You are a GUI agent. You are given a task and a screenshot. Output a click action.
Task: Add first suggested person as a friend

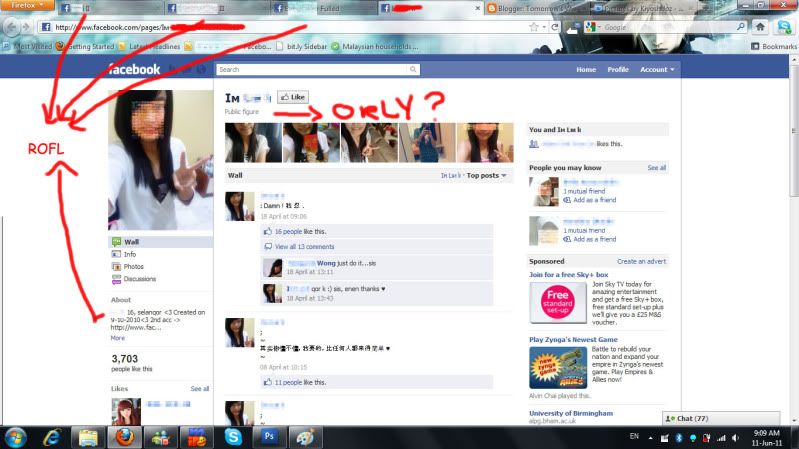[594, 200]
